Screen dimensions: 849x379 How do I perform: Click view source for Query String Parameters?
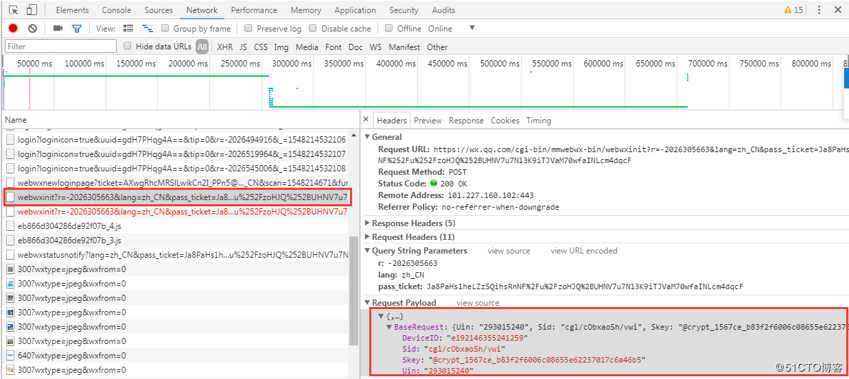pos(508,251)
